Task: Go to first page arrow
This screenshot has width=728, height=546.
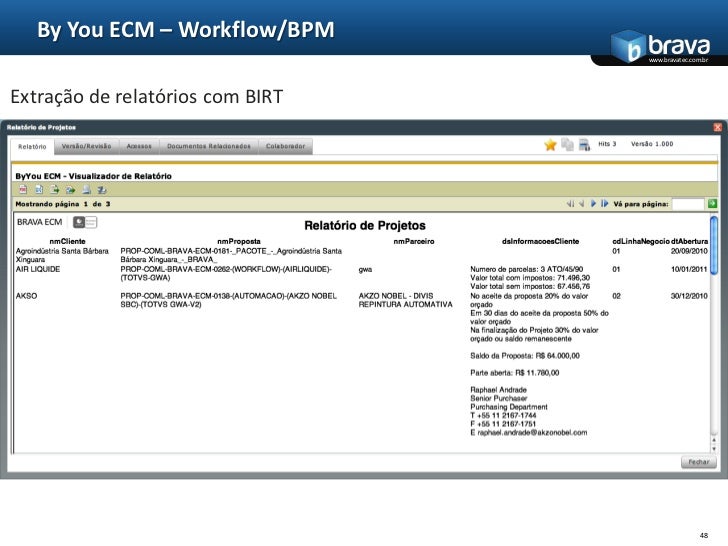Action: point(571,203)
